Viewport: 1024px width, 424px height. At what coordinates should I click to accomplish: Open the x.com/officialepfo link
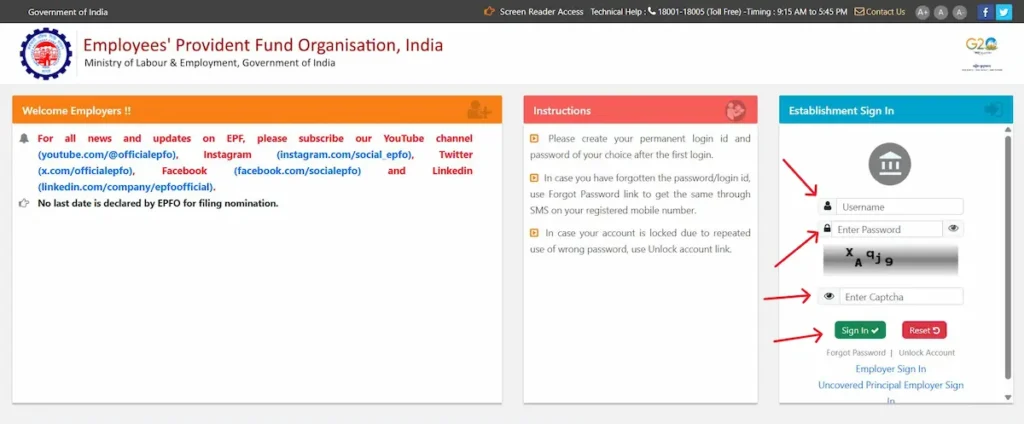(86, 171)
